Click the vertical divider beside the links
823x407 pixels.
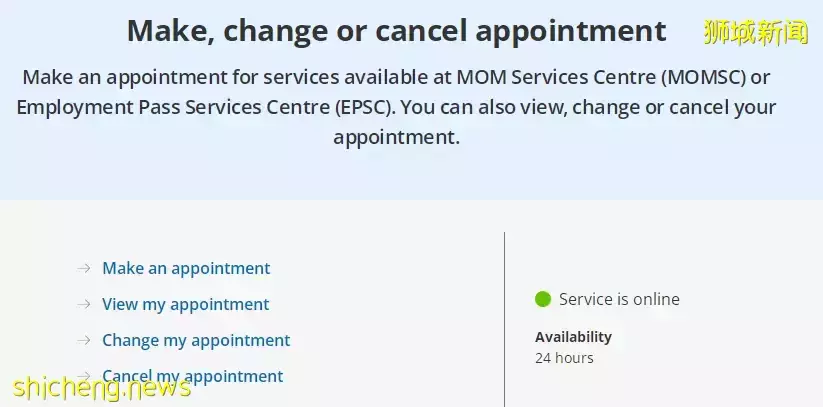(504, 320)
